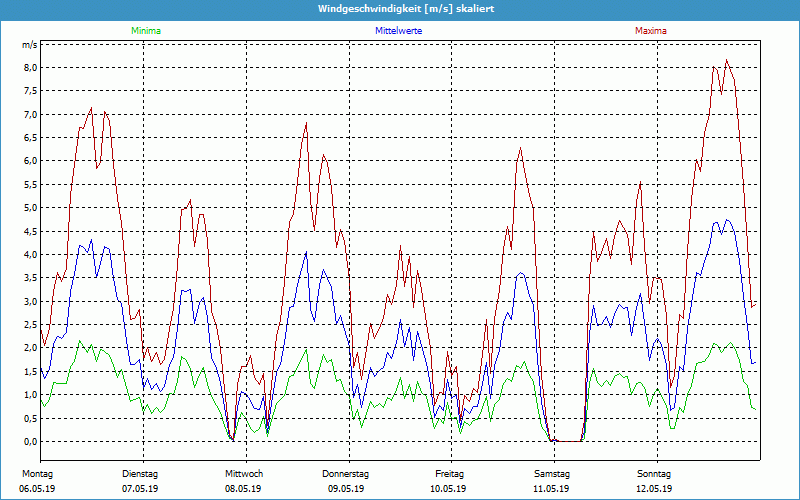800x500 pixels.
Task: Click the blue Mittelwerte legend label
Action: coord(398,31)
